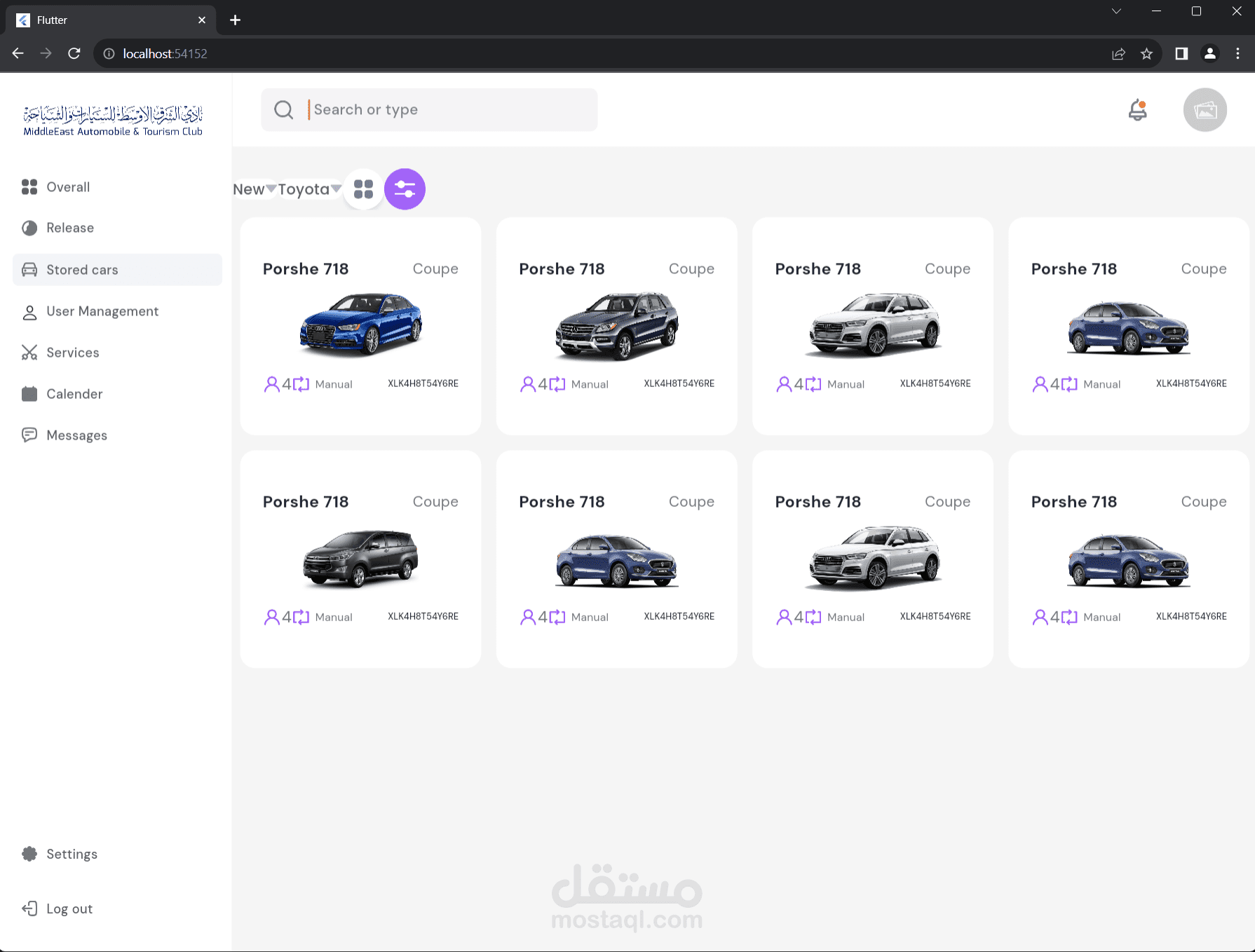Click XLK4H8T54Y6RE code on the blue Audi sedan card
1255x952 pixels.
[423, 383]
